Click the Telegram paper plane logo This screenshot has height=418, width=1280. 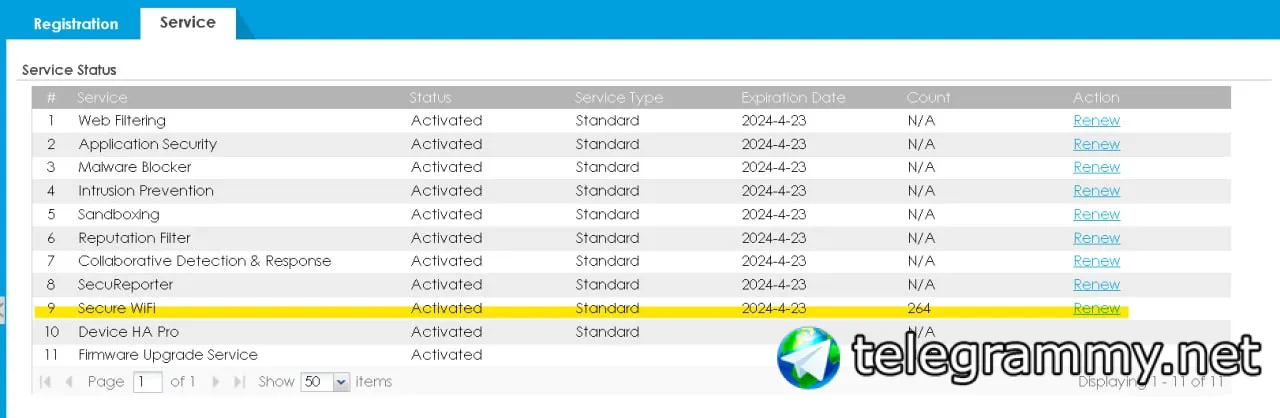(x=808, y=357)
